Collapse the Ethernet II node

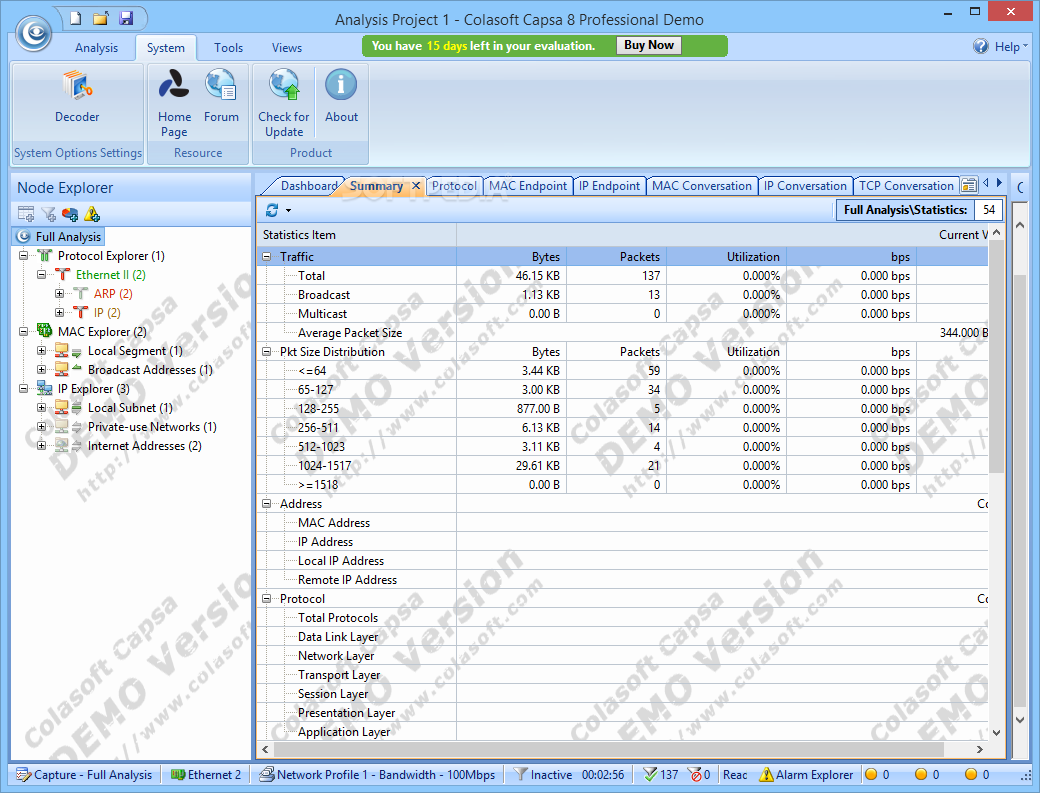[x=41, y=274]
